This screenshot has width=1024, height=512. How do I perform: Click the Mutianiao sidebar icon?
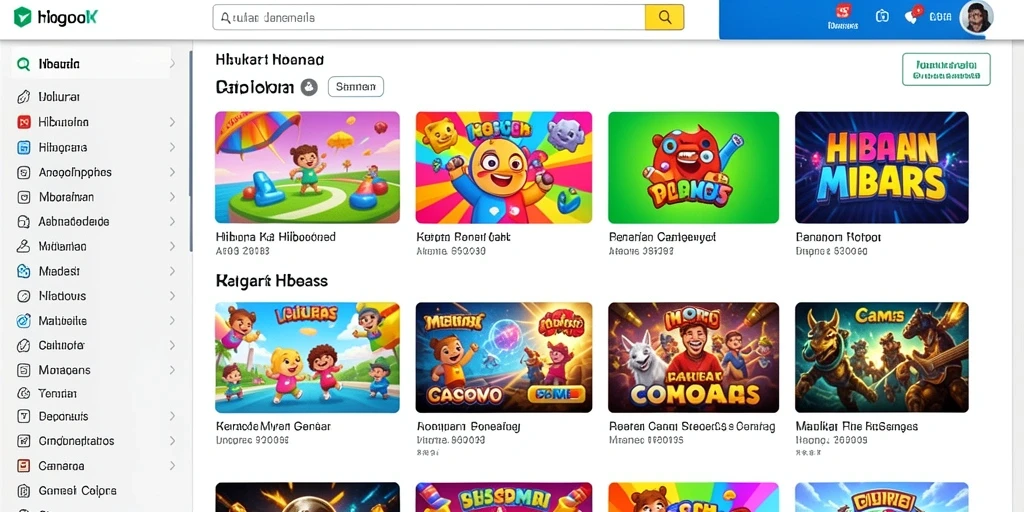click(24, 246)
